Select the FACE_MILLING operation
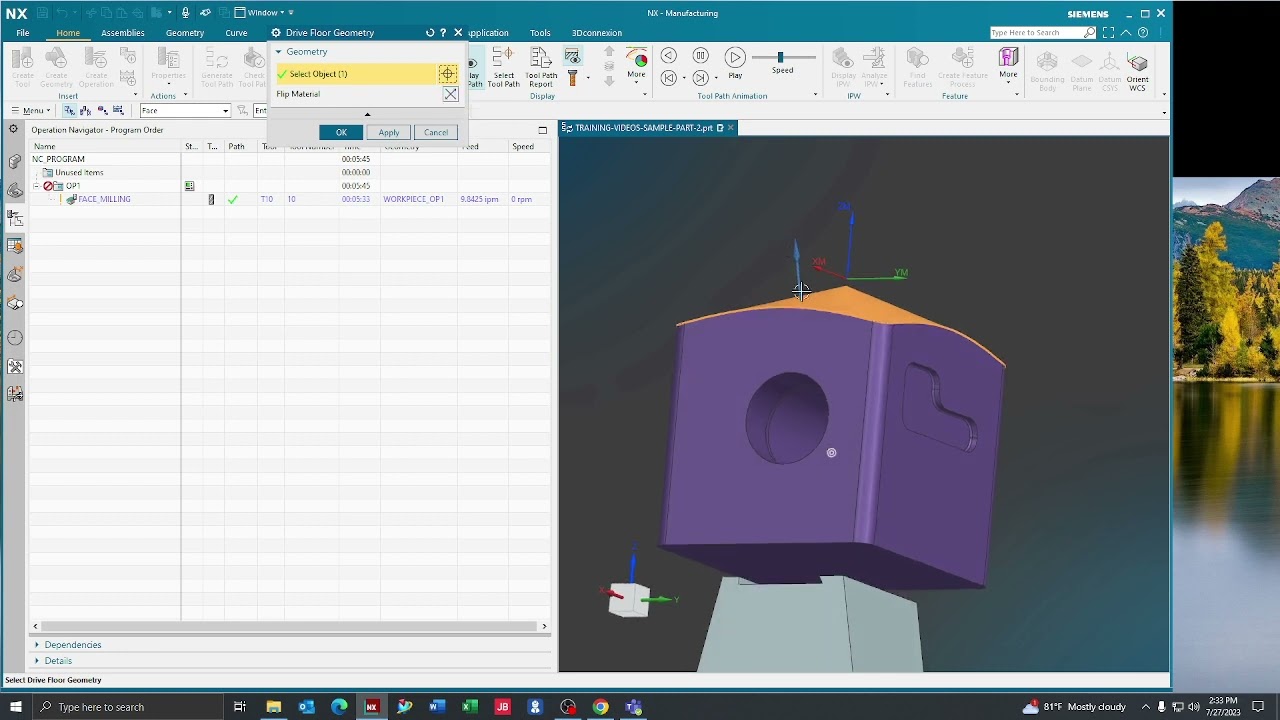Screen dimensions: 1280x720 (x=104, y=199)
